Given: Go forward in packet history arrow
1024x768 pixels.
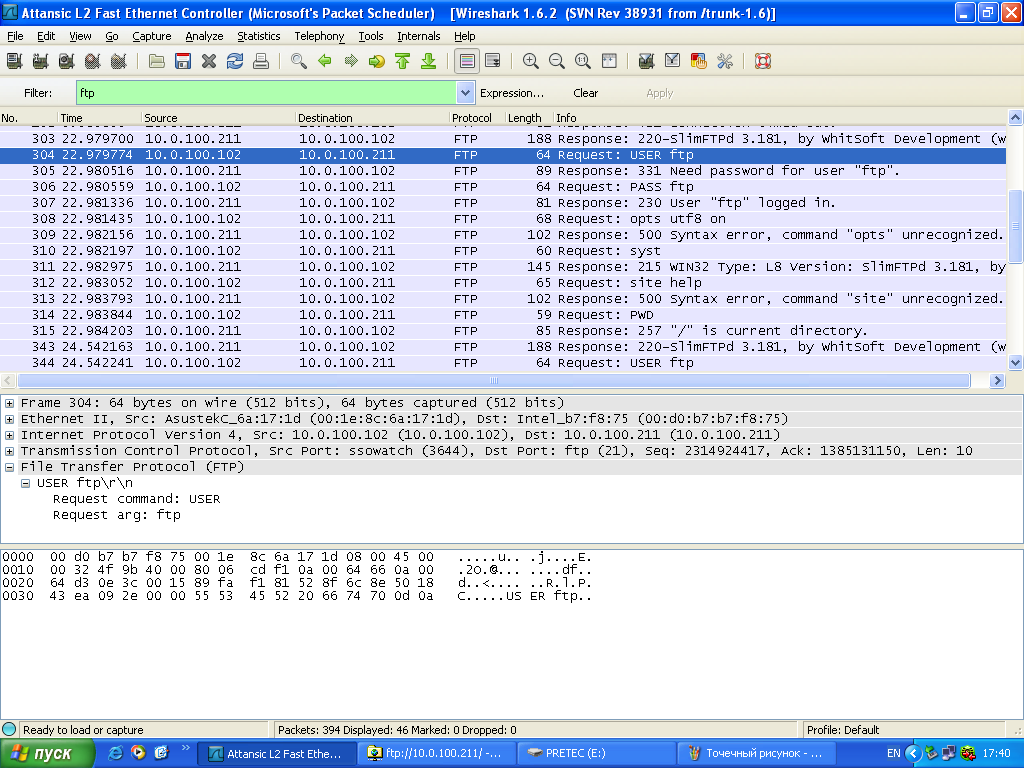Looking at the screenshot, I should point(351,61).
